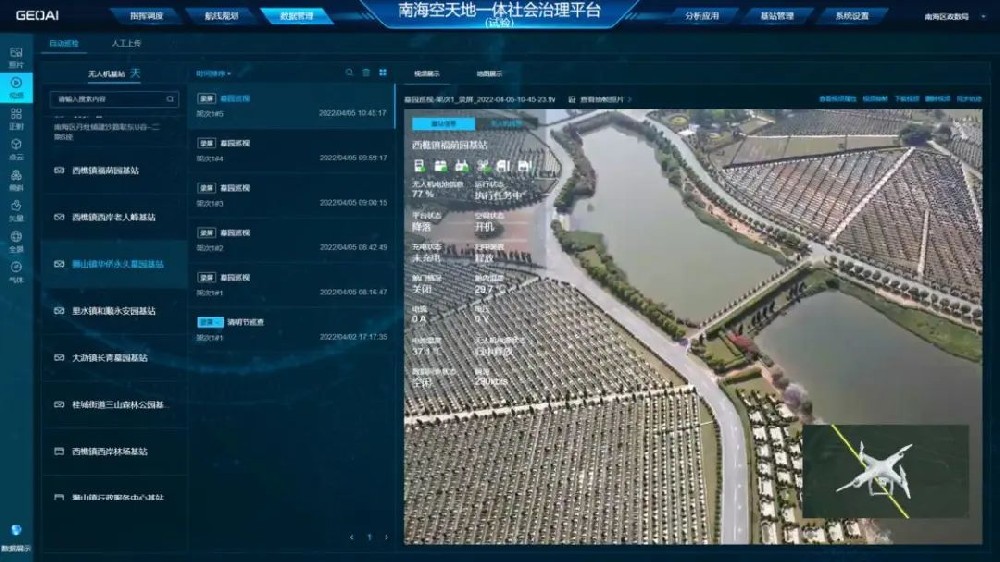Viewport: 1000px width, 562px height.
Task: Switch record list to grid view icon
Action: tap(383, 73)
